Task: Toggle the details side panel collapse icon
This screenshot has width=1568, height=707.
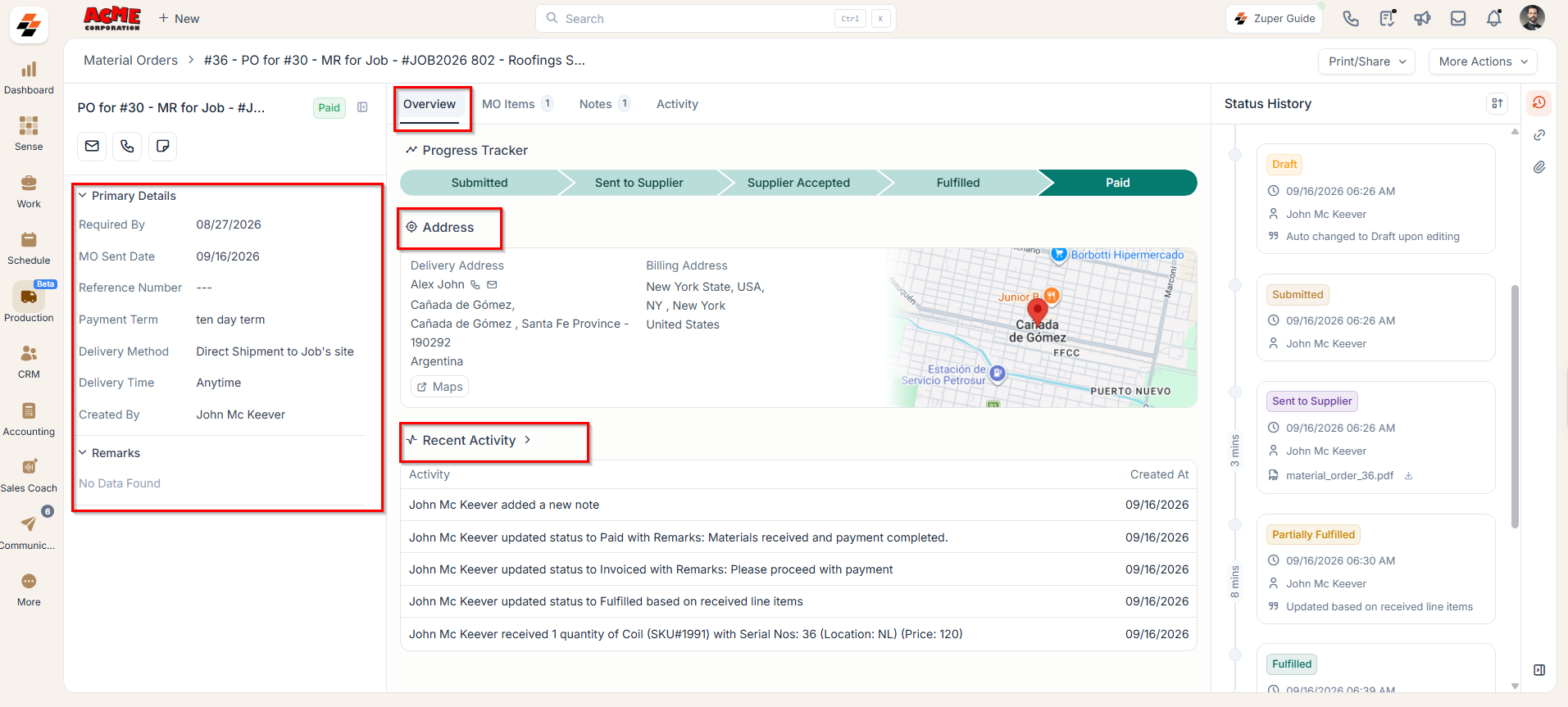Action: coord(362,107)
